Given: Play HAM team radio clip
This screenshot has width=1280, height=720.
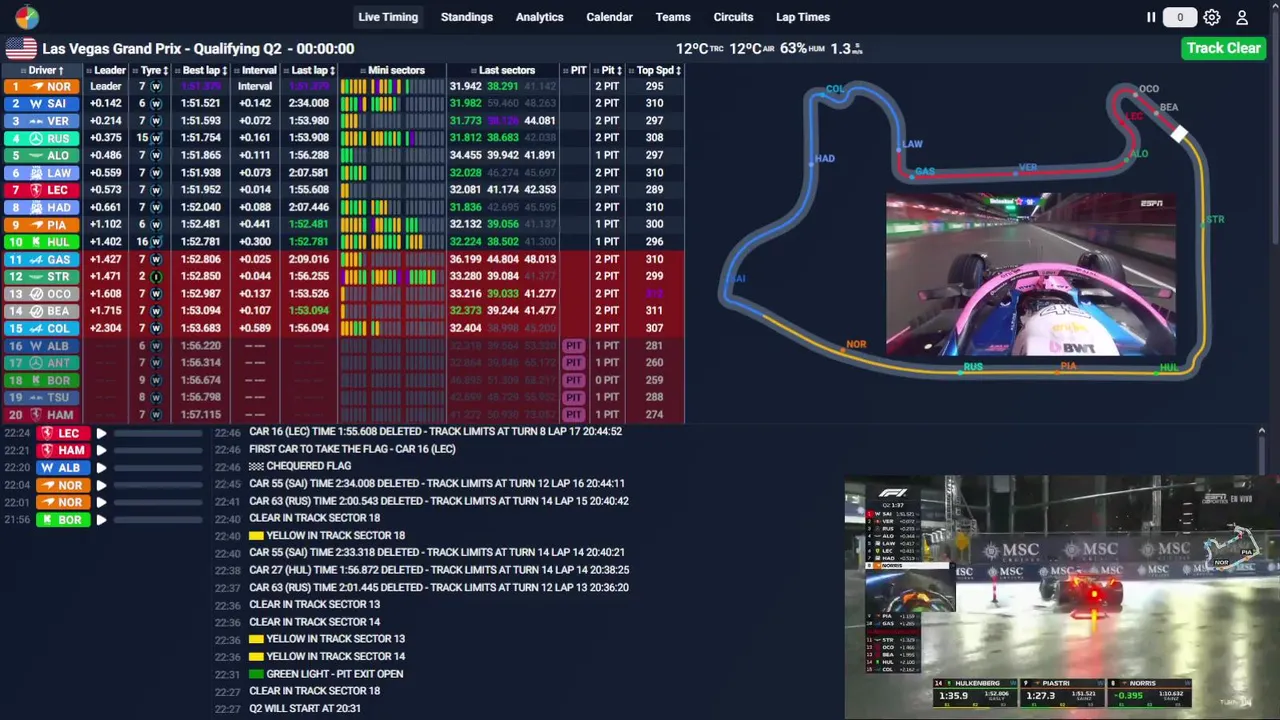Looking at the screenshot, I should pos(101,450).
